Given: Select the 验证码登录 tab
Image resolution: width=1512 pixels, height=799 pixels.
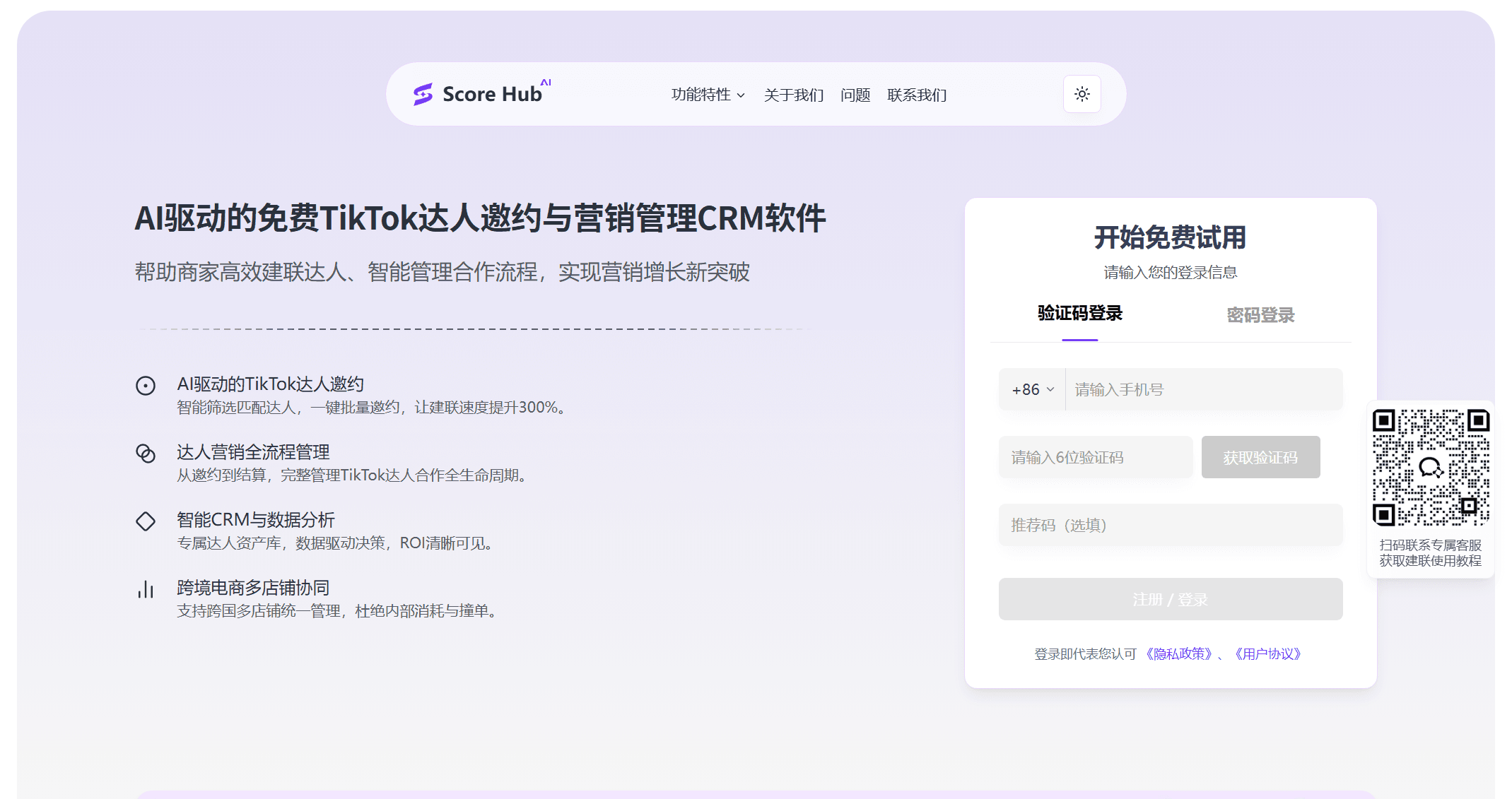Looking at the screenshot, I should coord(1078,315).
